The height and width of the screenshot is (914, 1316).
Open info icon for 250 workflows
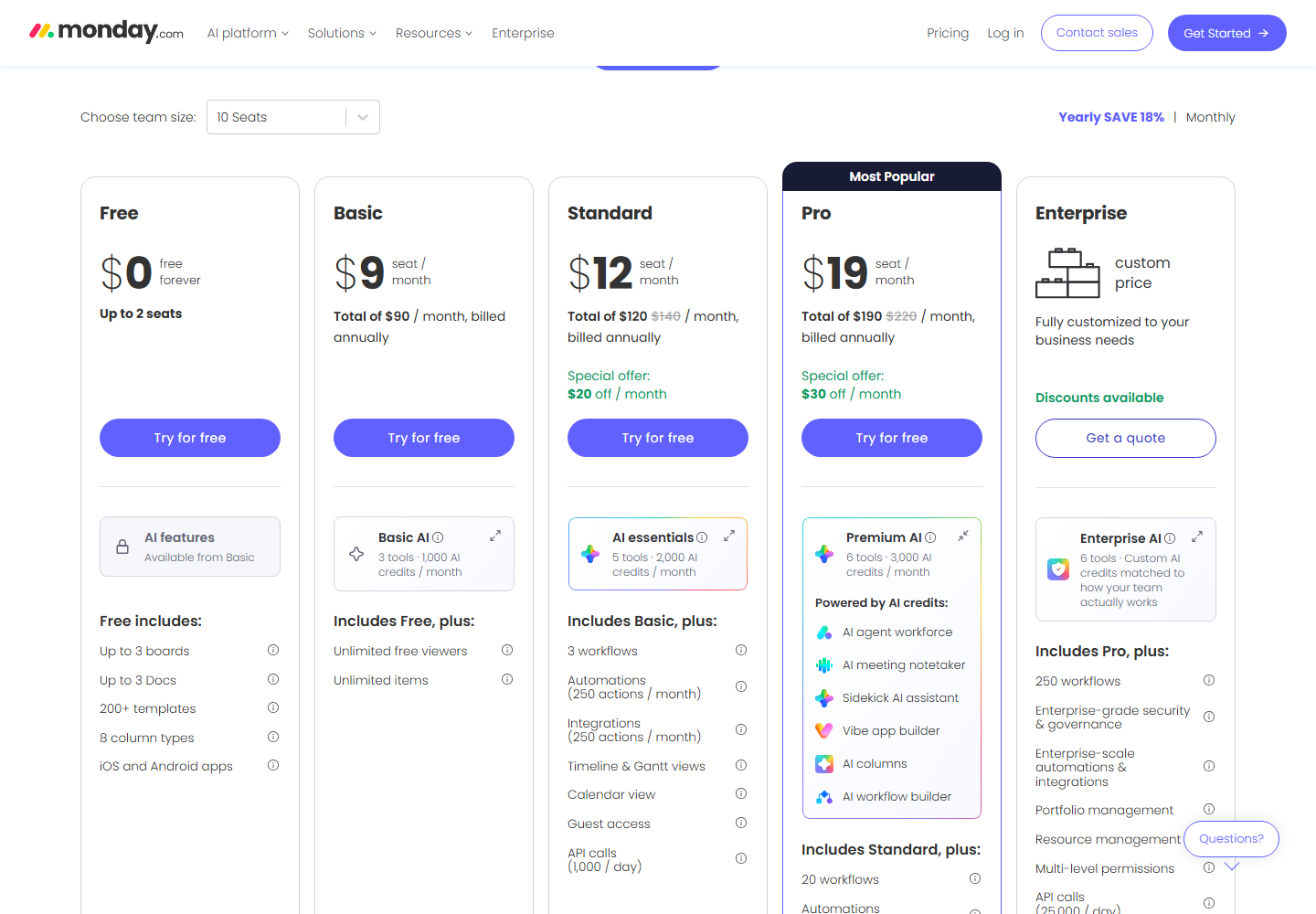pos(1209,680)
